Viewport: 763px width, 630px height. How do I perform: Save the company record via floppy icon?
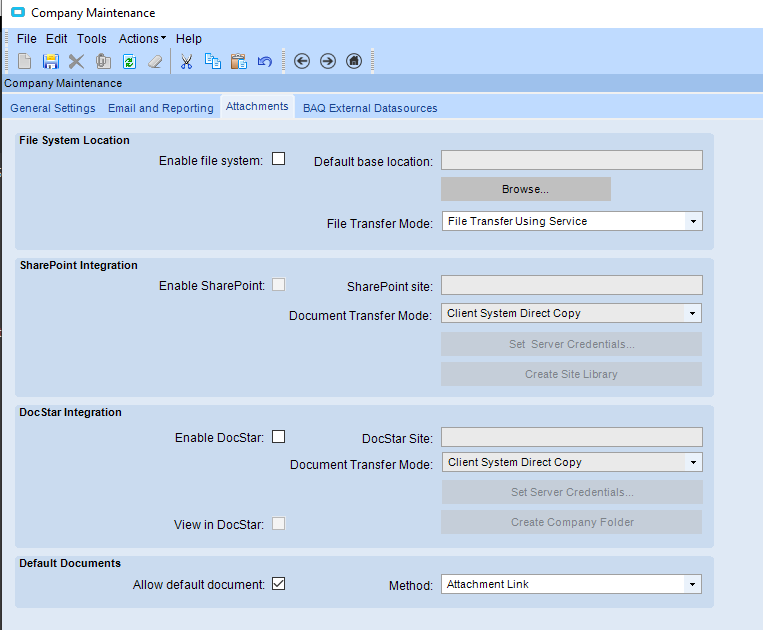[51, 61]
